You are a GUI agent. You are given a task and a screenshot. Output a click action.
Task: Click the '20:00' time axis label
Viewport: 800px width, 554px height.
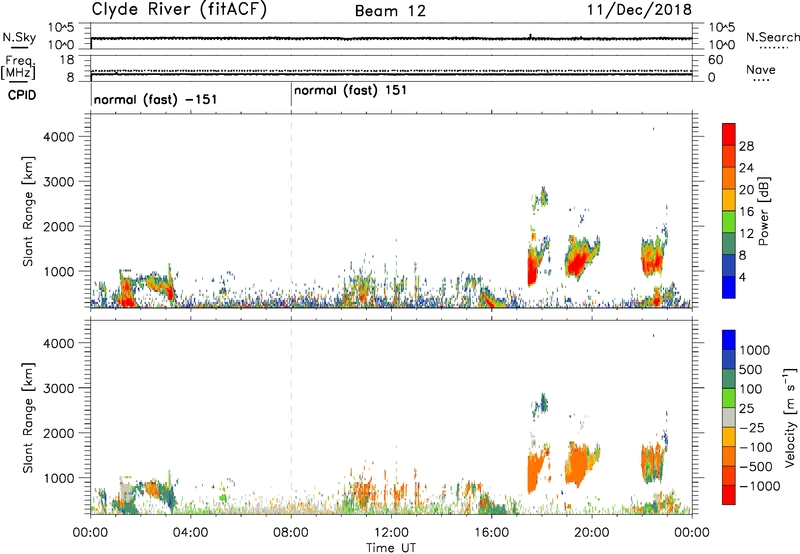pyautogui.click(x=592, y=533)
